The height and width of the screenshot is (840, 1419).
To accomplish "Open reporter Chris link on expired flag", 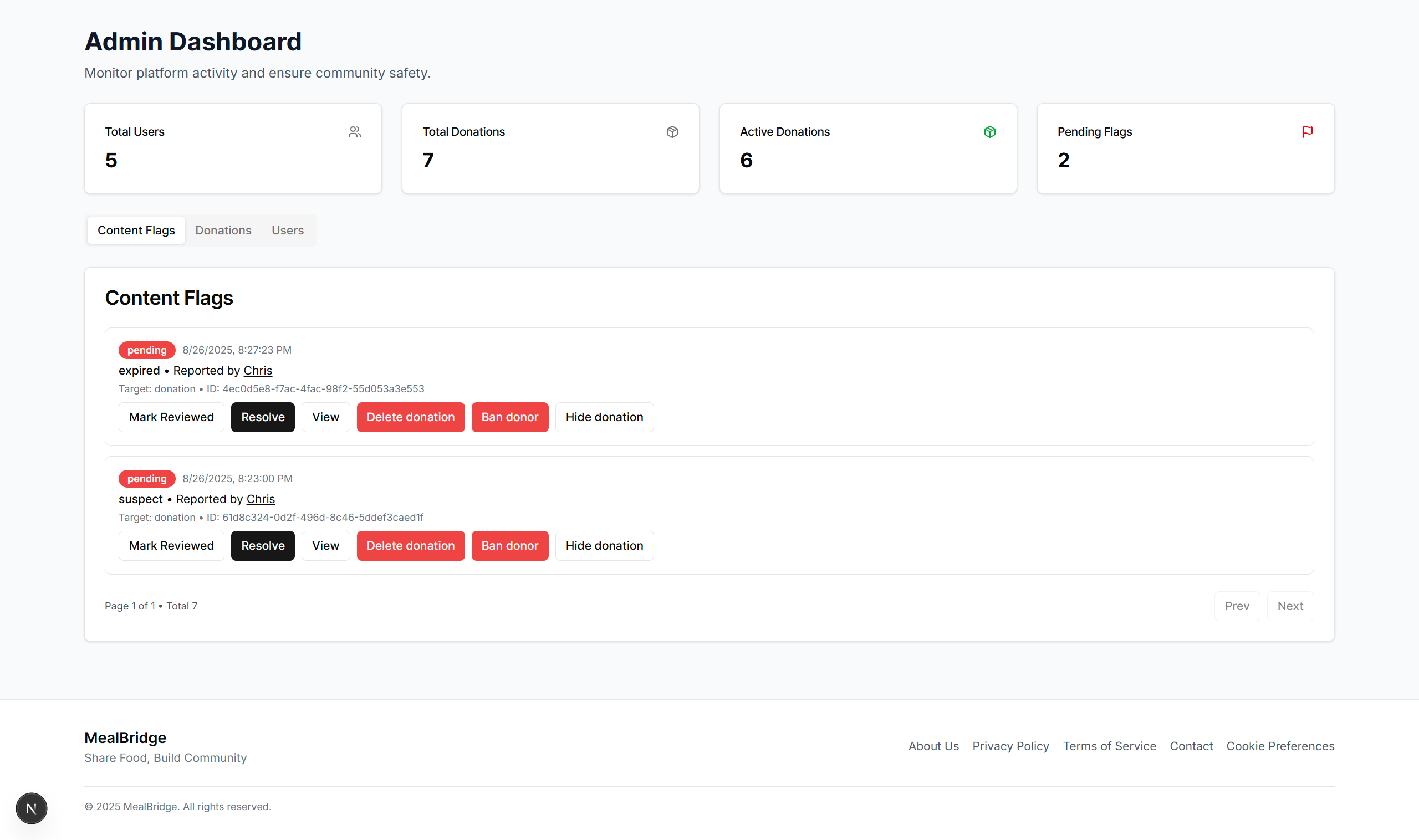I will 258,371.
